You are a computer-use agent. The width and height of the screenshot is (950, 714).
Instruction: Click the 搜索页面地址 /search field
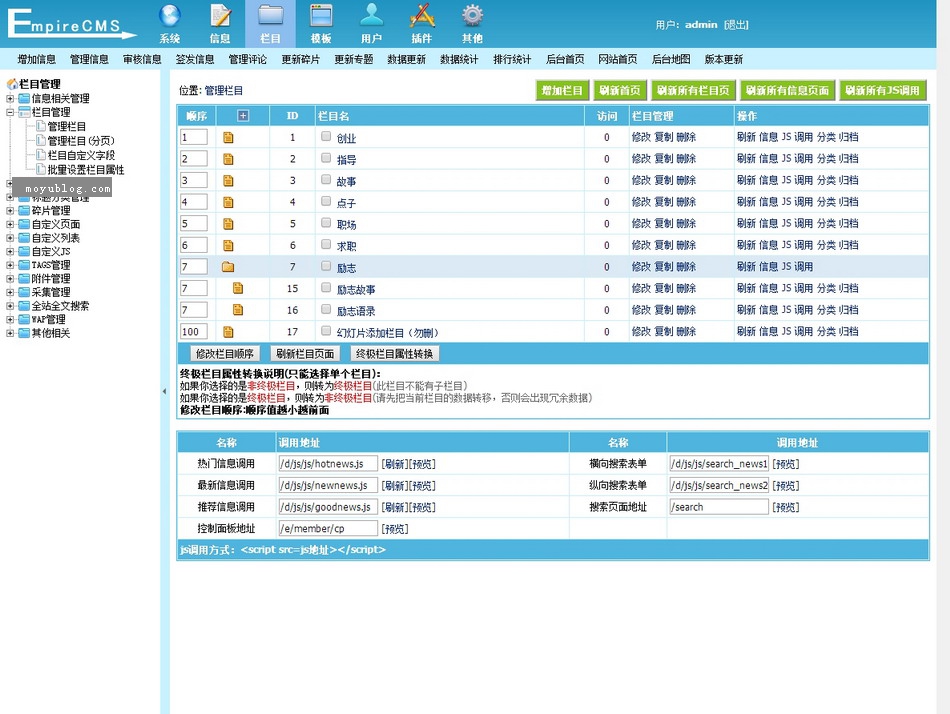(719, 507)
